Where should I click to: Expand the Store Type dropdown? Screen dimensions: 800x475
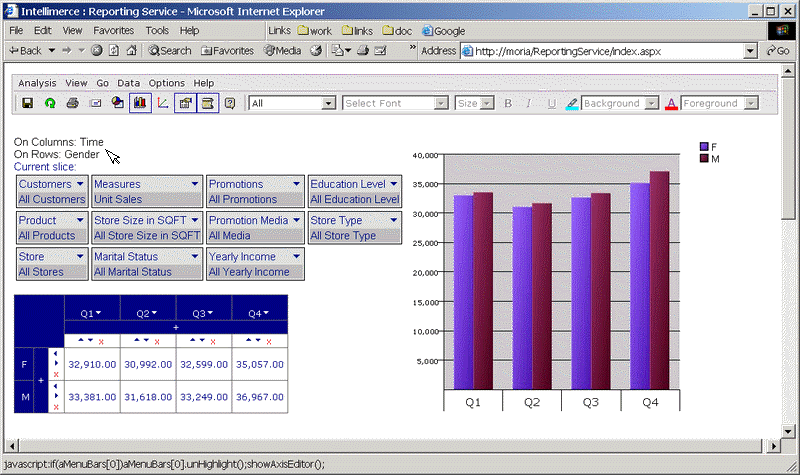click(394, 220)
